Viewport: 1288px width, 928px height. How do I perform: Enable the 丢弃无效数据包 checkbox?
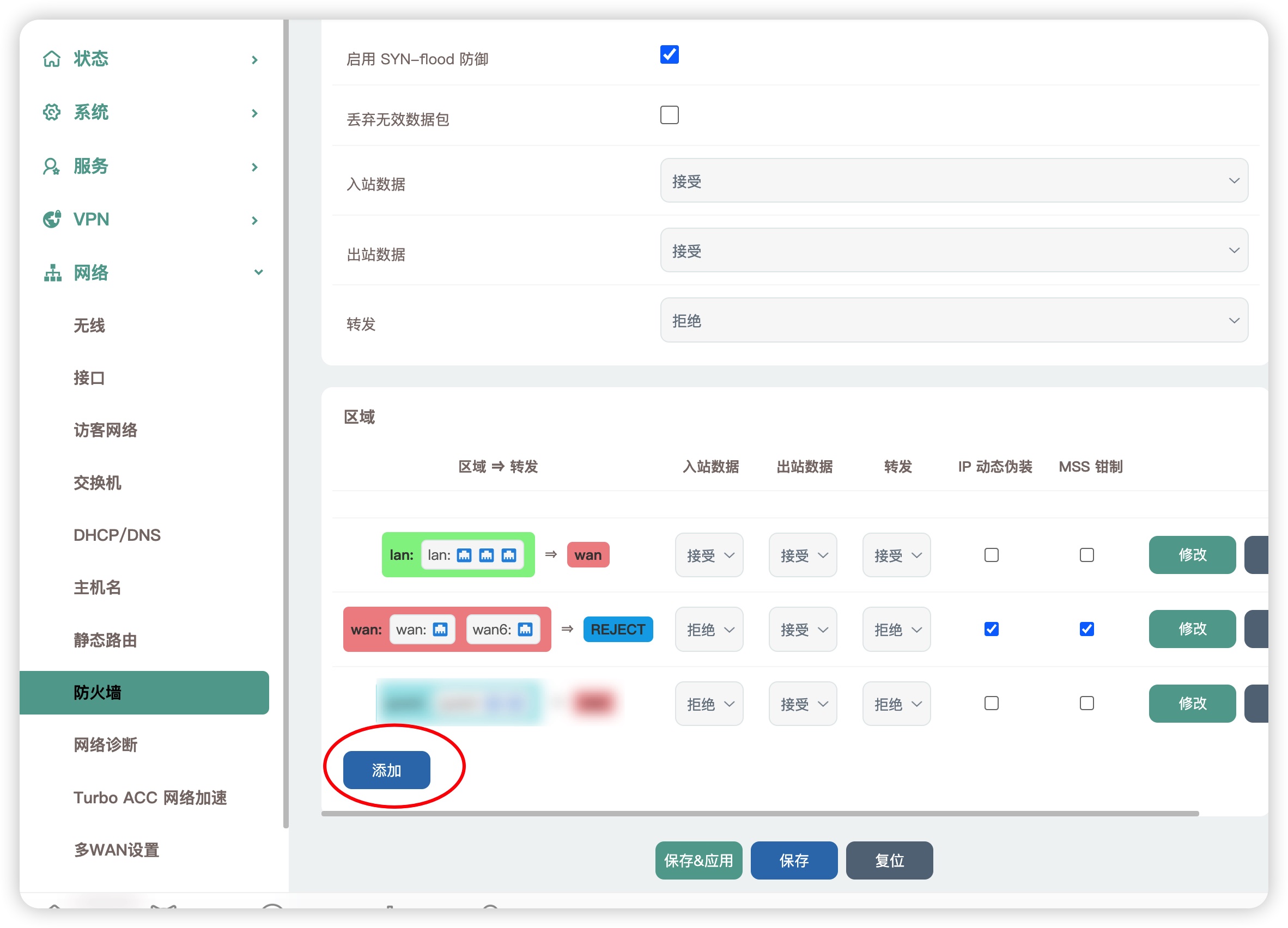point(670,115)
